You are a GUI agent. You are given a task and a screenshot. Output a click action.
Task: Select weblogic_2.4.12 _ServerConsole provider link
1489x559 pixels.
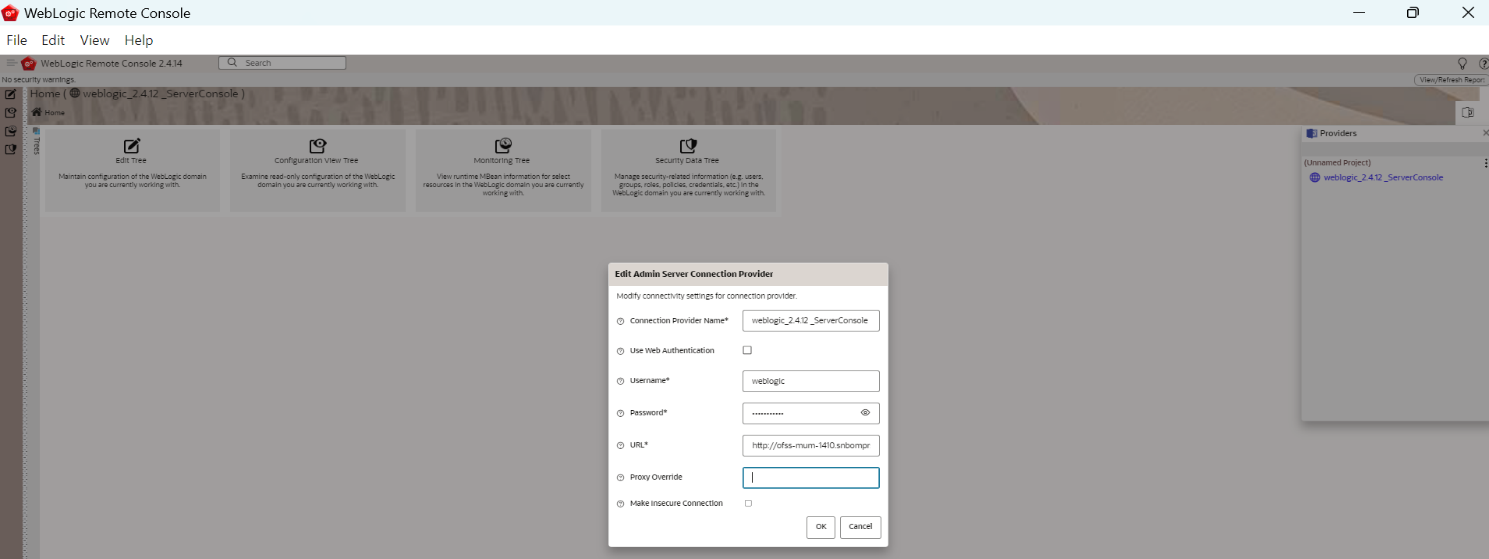pyautogui.click(x=1383, y=178)
